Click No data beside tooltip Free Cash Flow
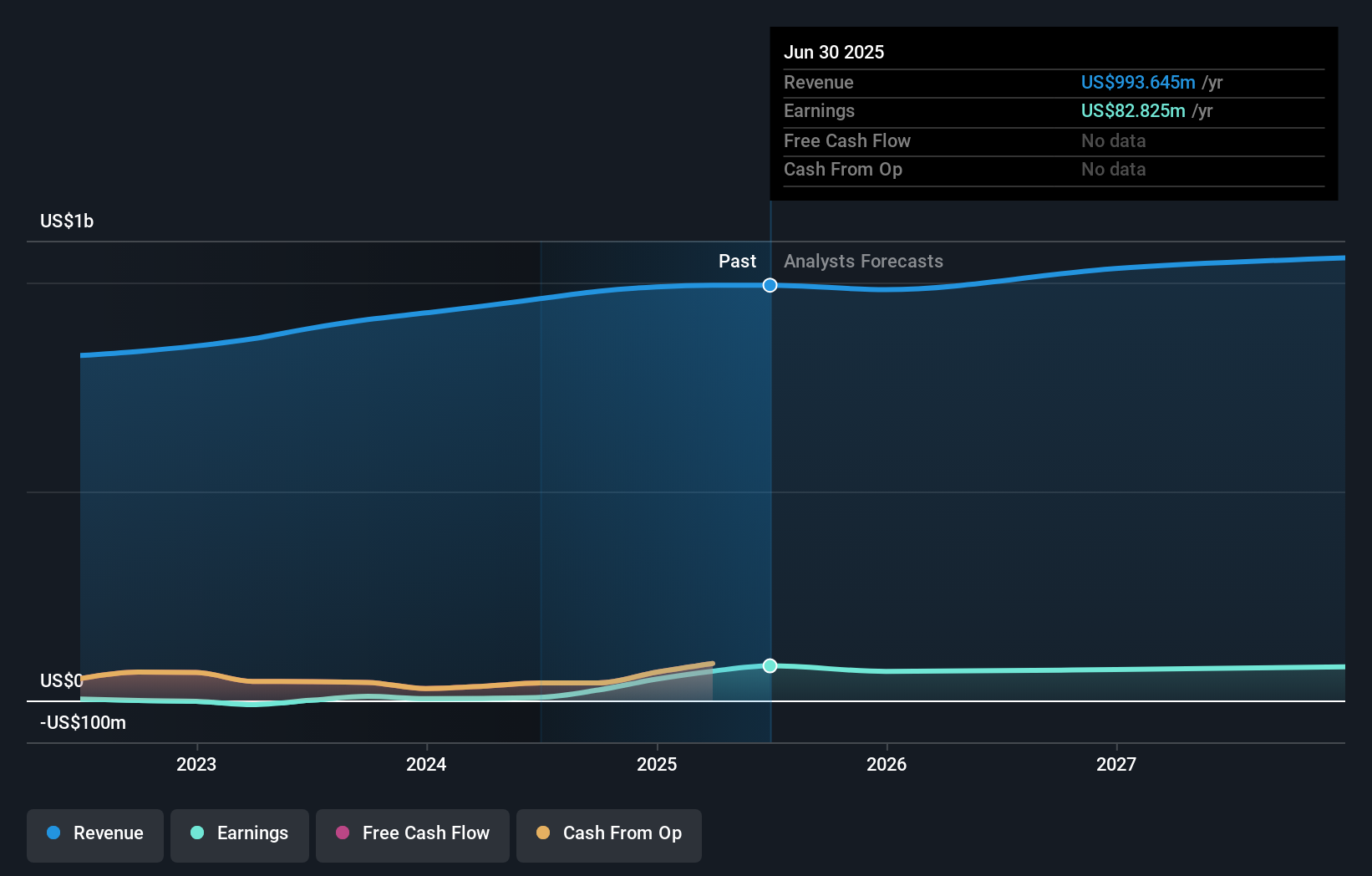The height and width of the screenshot is (876, 1372). (1114, 140)
